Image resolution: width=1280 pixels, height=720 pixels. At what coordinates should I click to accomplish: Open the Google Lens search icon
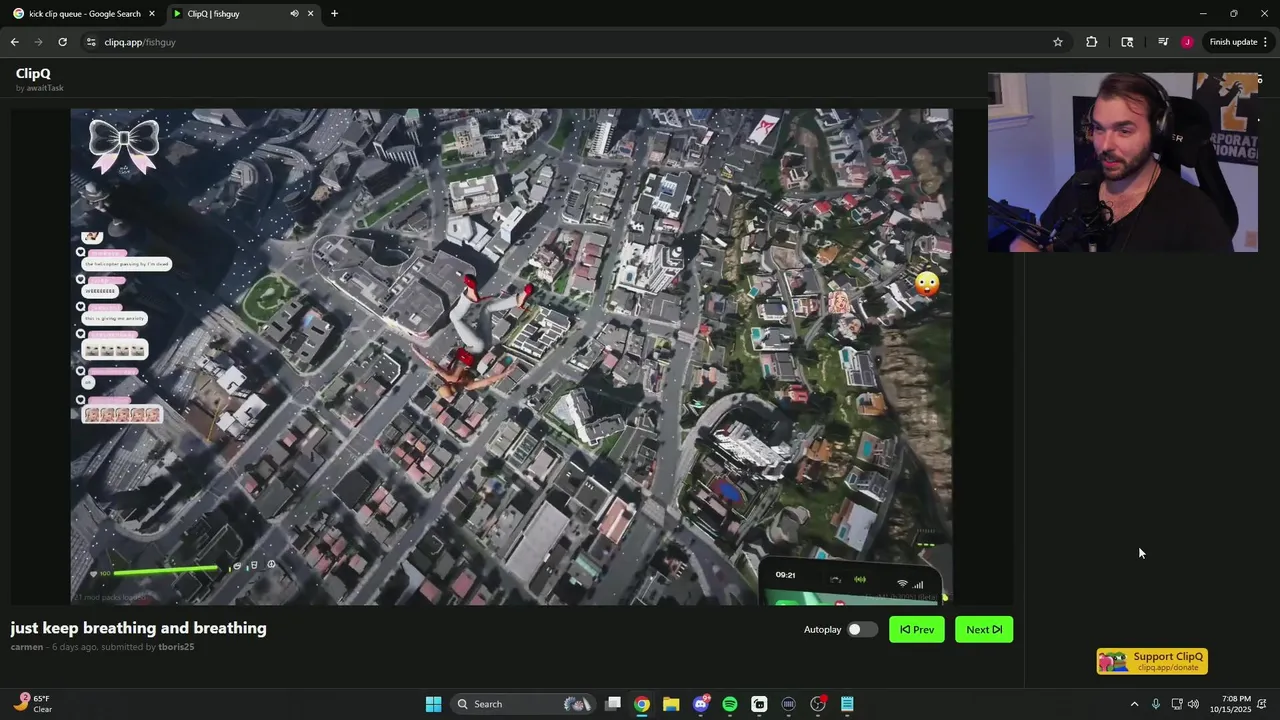[1127, 42]
